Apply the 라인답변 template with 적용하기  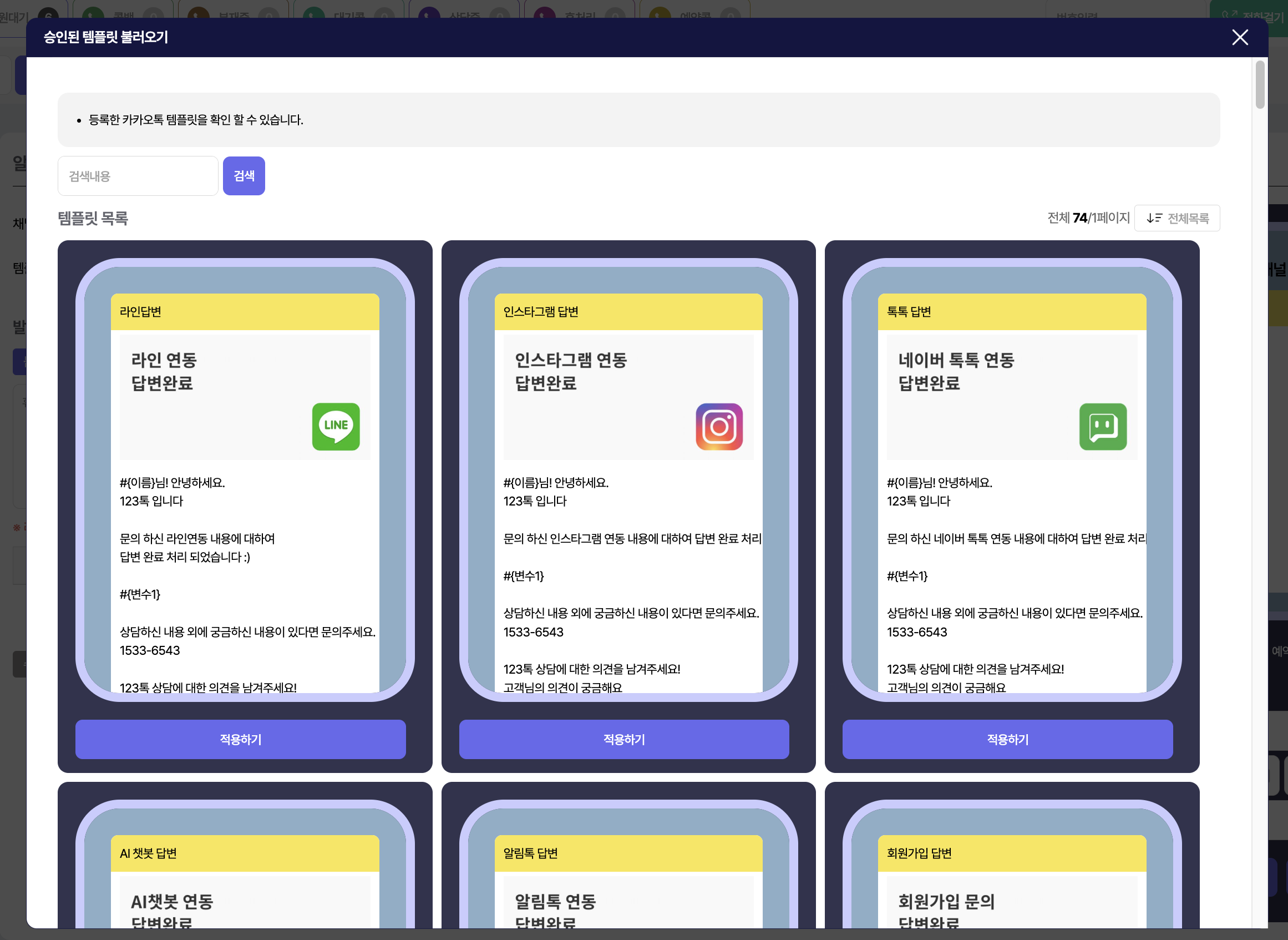point(241,739)
